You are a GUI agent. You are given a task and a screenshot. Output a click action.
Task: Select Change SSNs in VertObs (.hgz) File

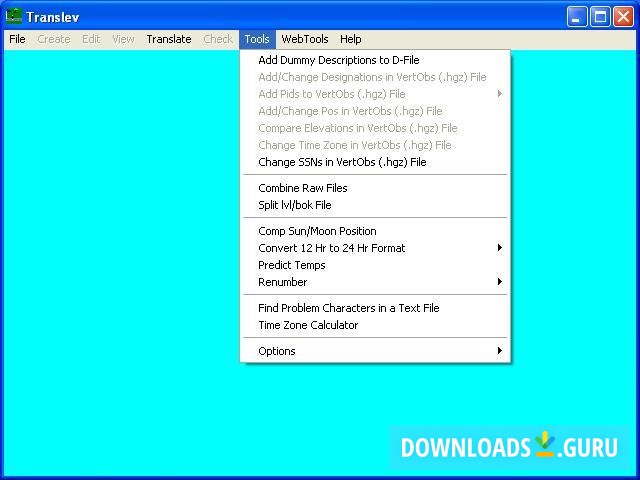tap(375, 162)
